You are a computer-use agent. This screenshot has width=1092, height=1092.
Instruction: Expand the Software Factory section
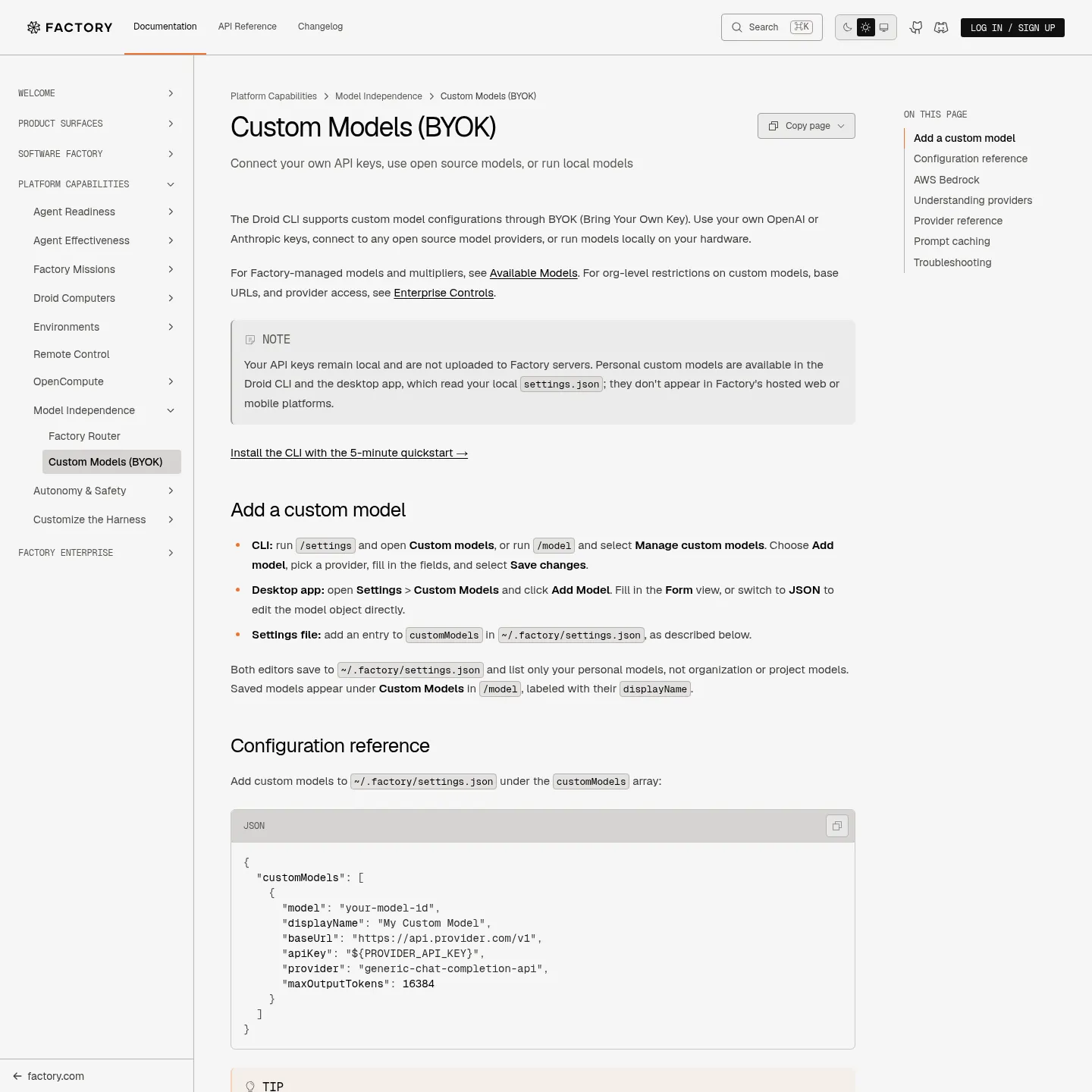(96, 154)
